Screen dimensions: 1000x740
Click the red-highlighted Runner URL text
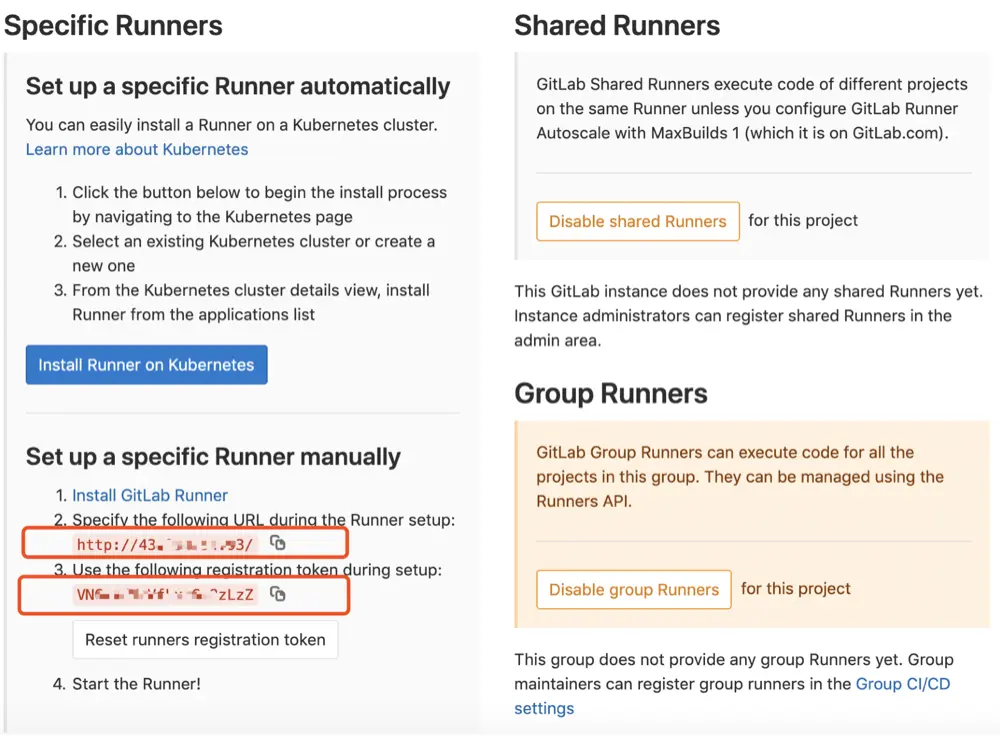pyautogui.click(x=165, y=544)
